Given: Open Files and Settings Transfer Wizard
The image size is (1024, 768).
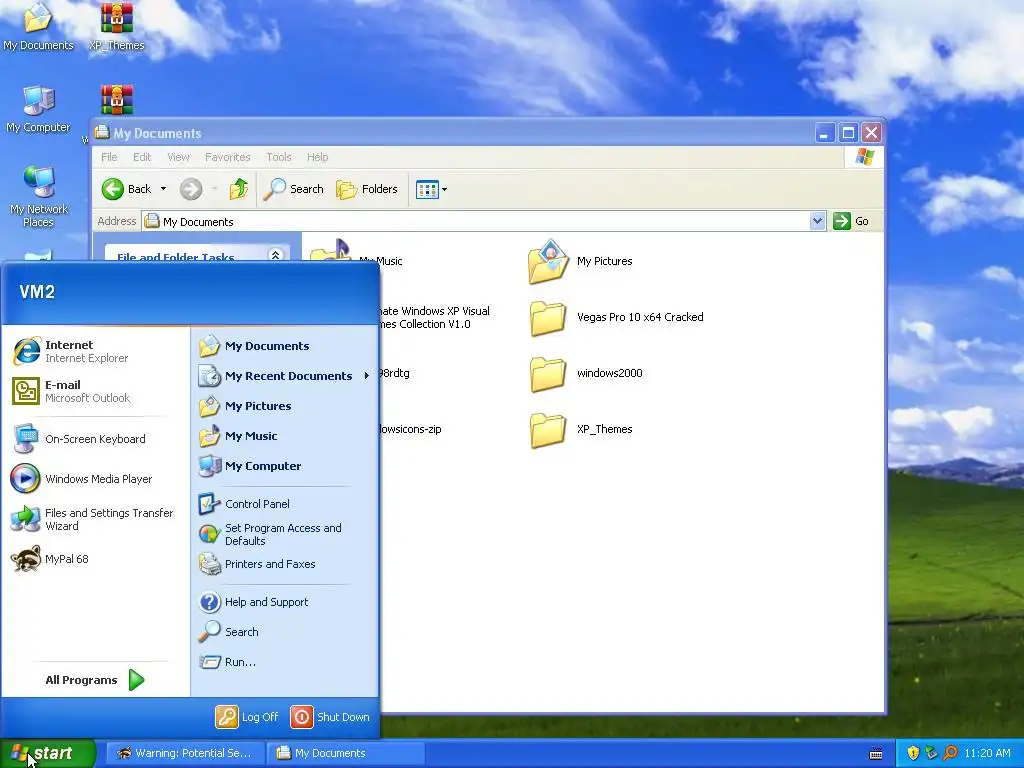Looking at the screenshot, I should tap(91, 519).
